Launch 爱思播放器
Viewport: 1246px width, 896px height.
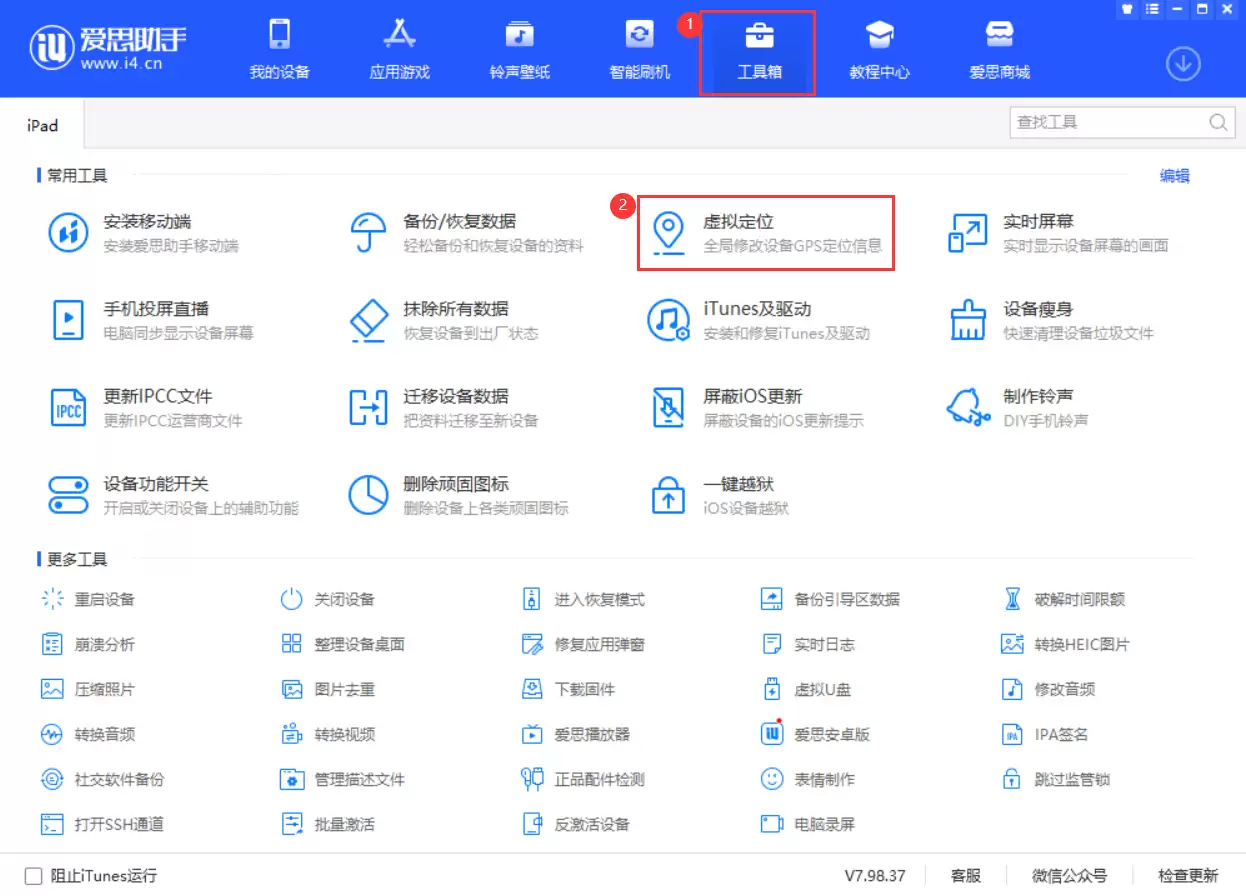click(576, 734)
